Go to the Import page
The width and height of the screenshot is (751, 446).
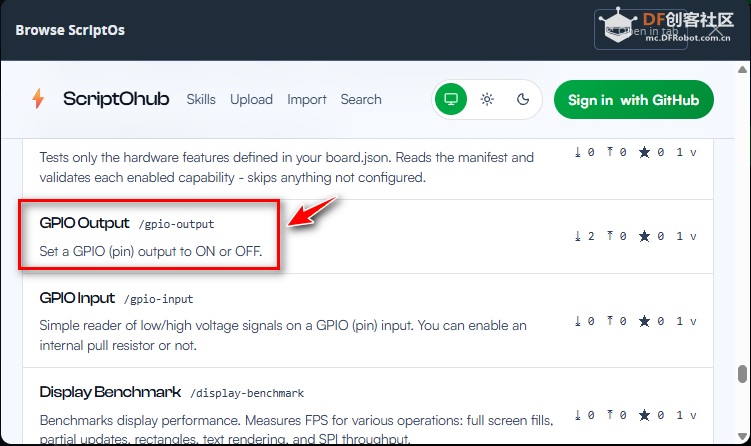[x=307, y=99]
